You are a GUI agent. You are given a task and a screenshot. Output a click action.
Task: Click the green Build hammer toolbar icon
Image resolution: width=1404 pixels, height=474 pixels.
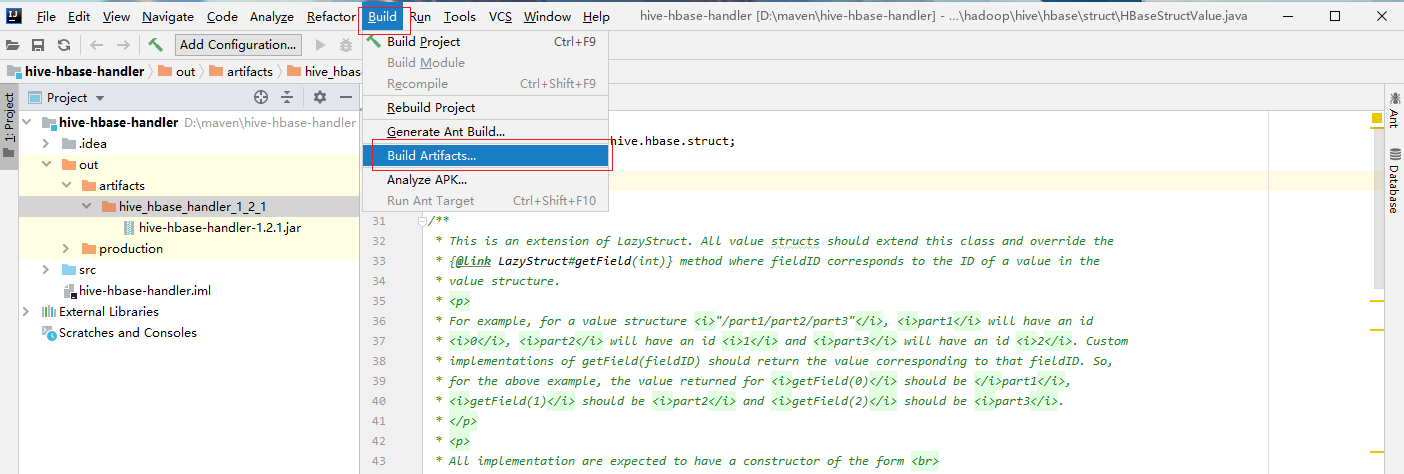tap(155, 45)
